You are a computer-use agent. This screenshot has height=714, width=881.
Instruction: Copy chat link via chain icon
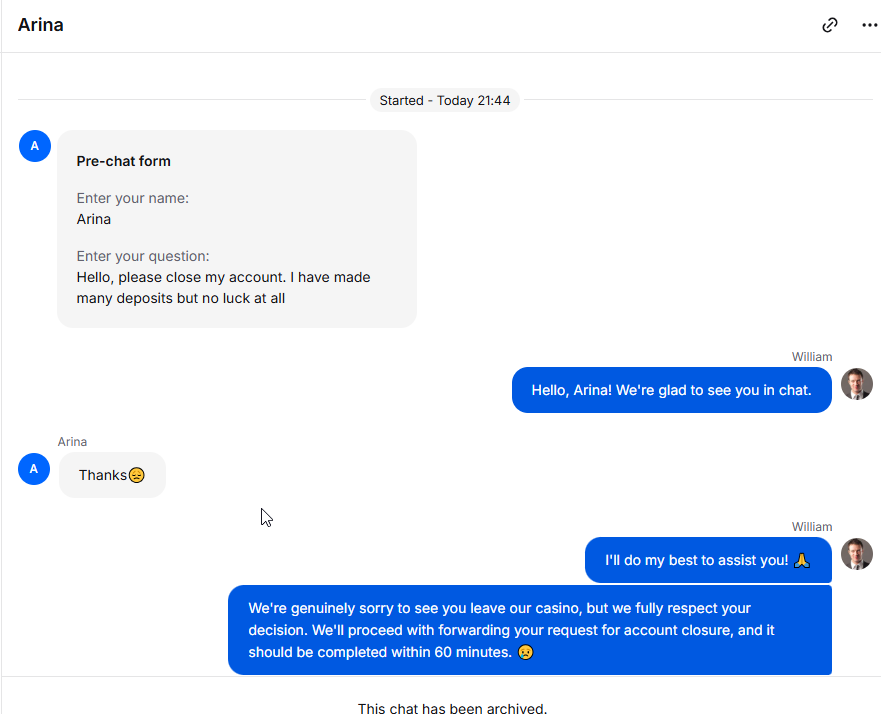829,25
